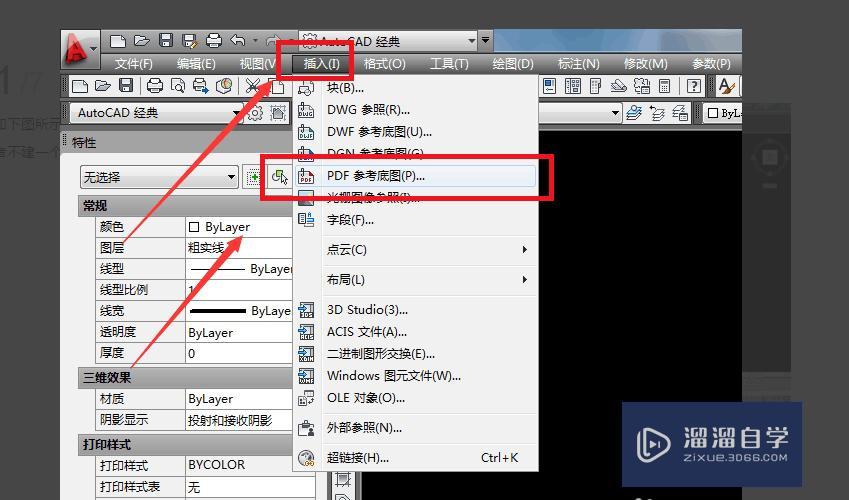
Task: Open the Sheet Set Manager icon
Action: click(618, 86)
